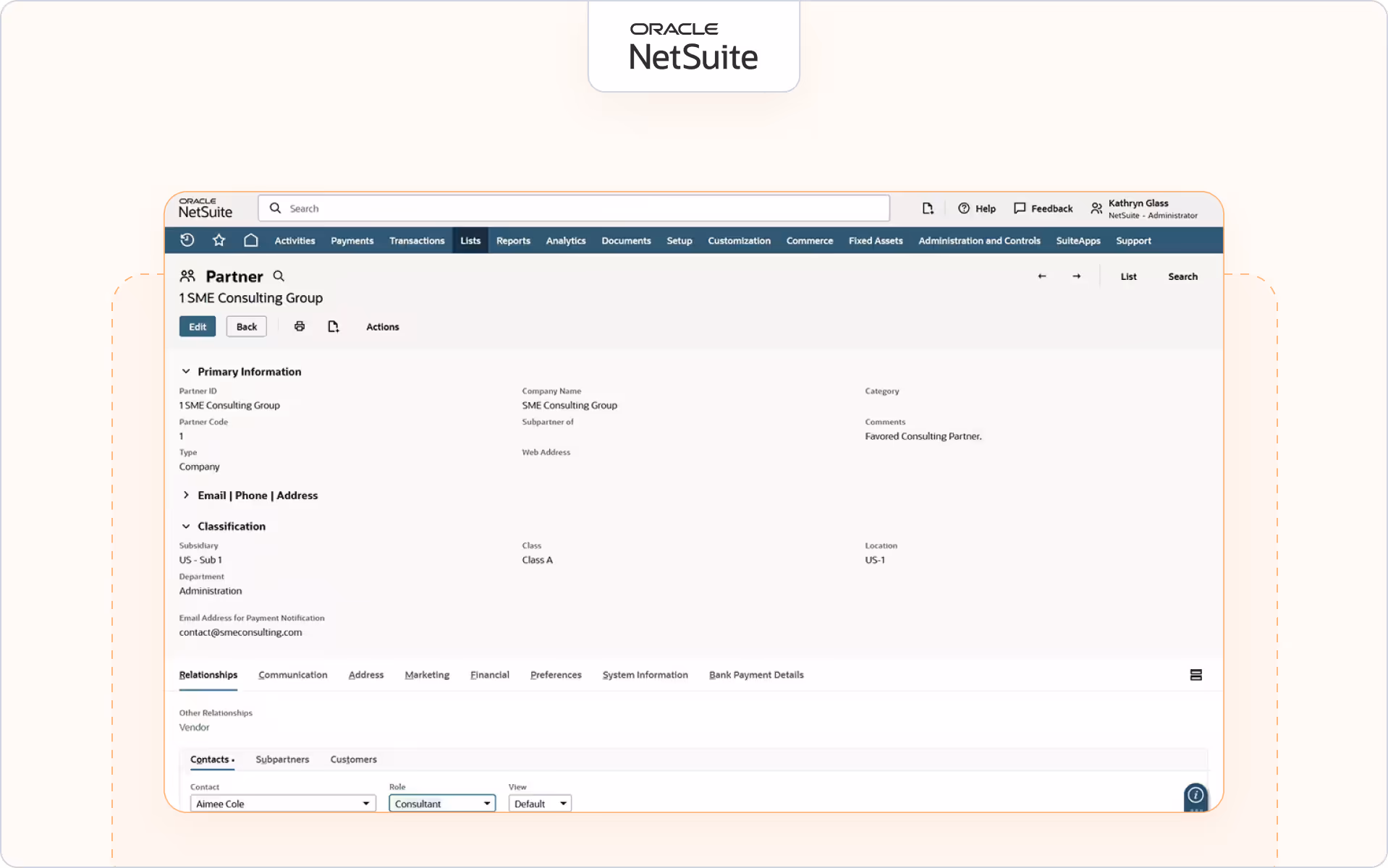Open the Lists menu
Image resolution: width=1388 pixels, height=868 pixels.
[470, 241]
